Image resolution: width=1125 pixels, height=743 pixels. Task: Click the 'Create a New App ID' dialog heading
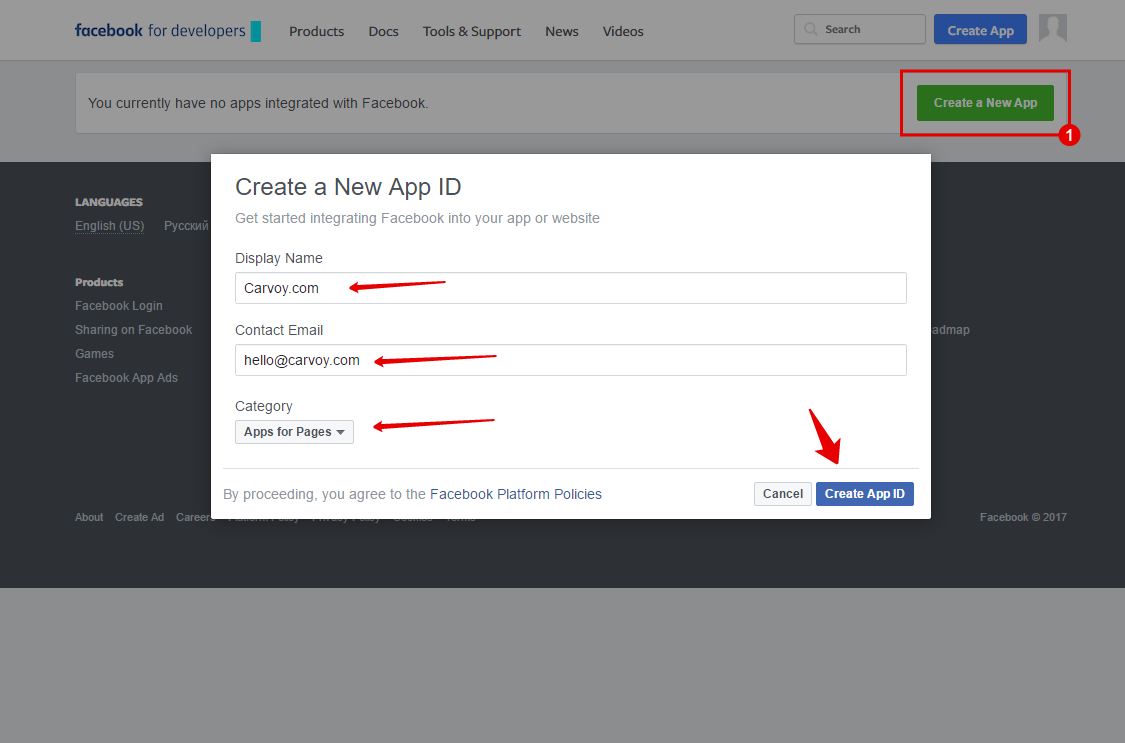click(x=348, y=187)
